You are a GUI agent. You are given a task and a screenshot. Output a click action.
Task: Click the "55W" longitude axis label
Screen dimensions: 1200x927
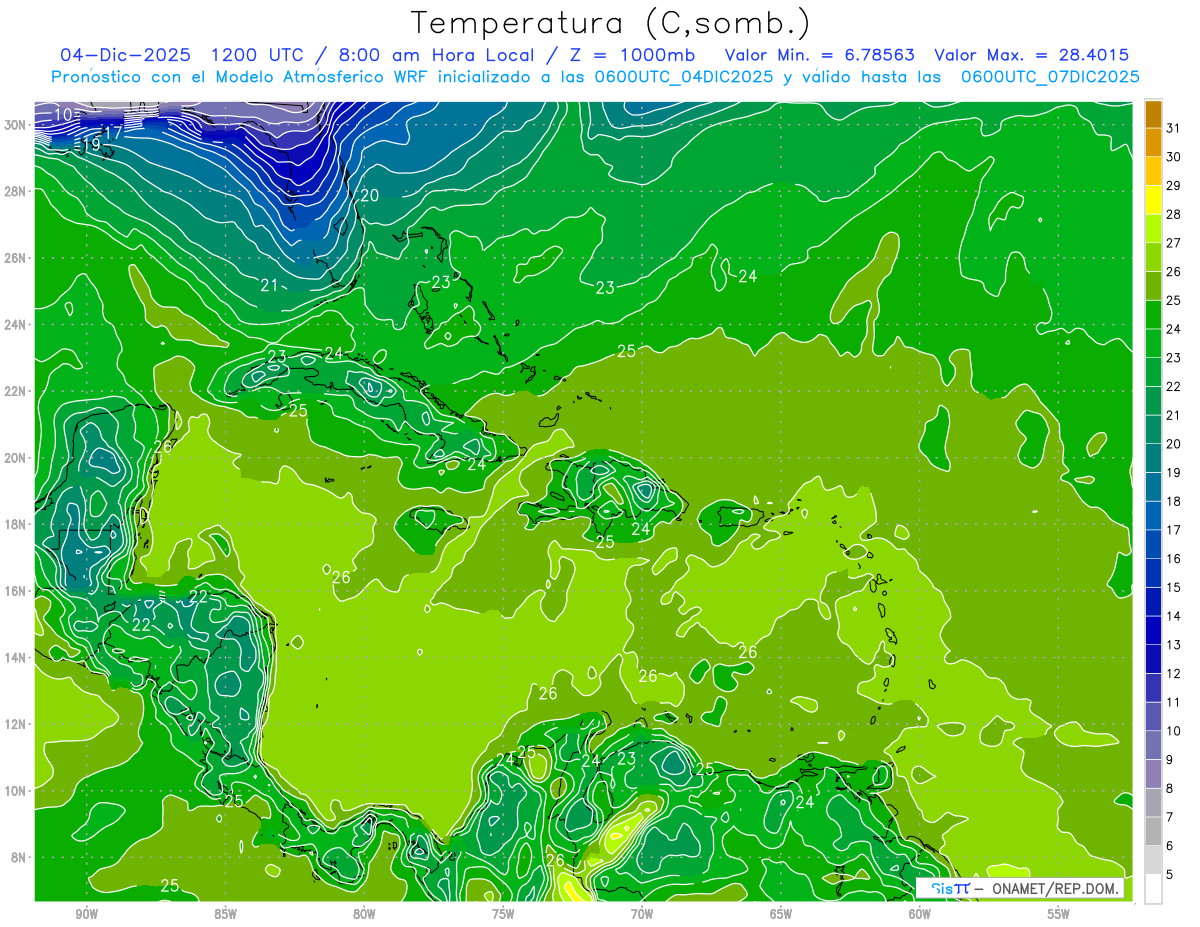tap(1058, 914)
